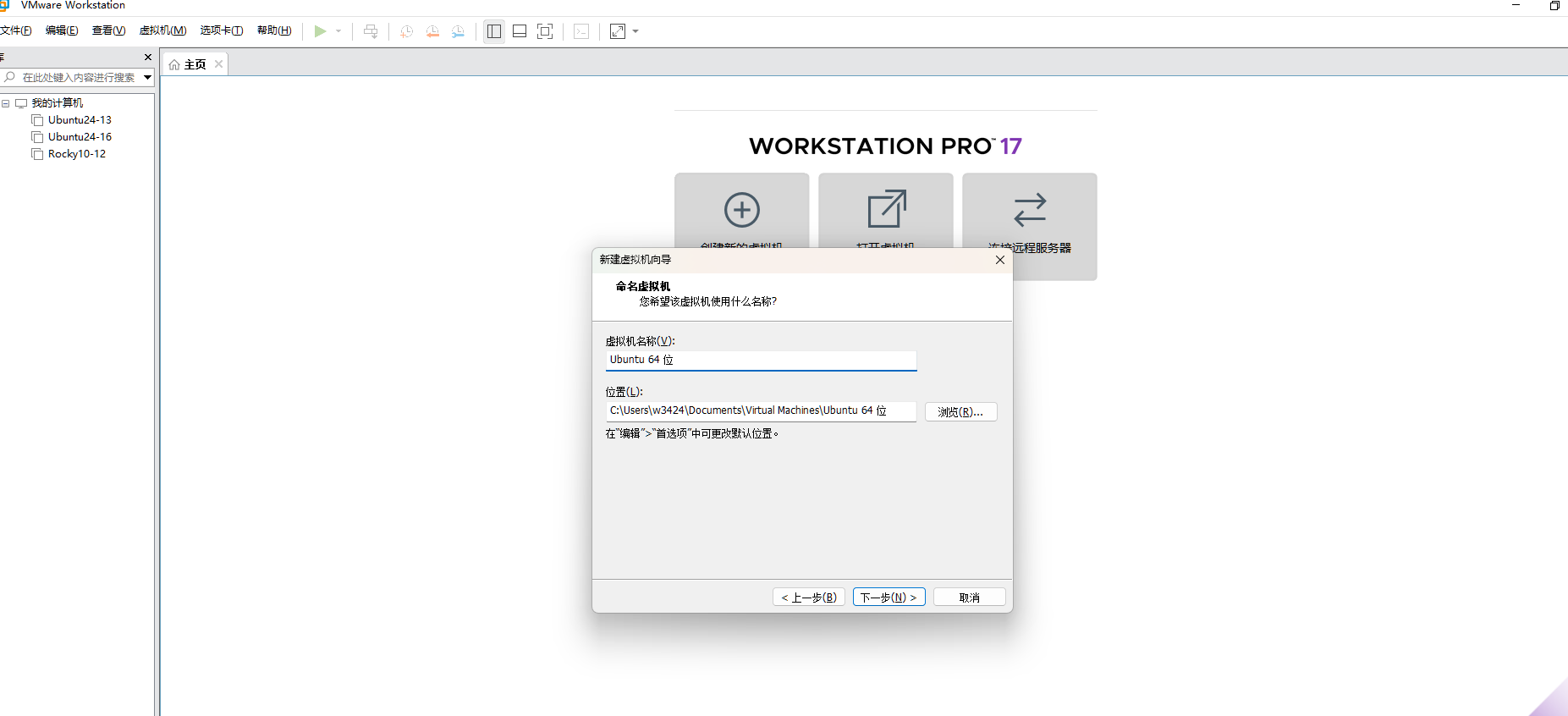The height and width of the screenshot is (716, 1568).
Task: Open the snapshot manager icon
Action: [x=458, y=31]
